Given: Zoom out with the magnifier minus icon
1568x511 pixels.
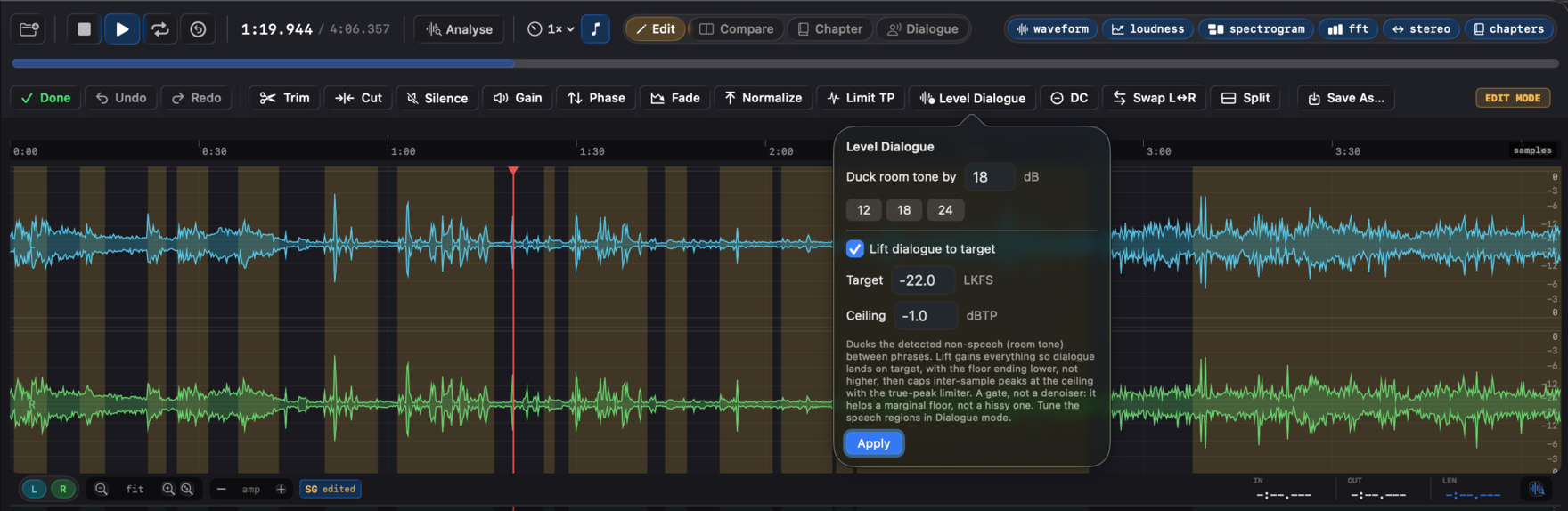Looking at the screenshot, I should 102,489.
